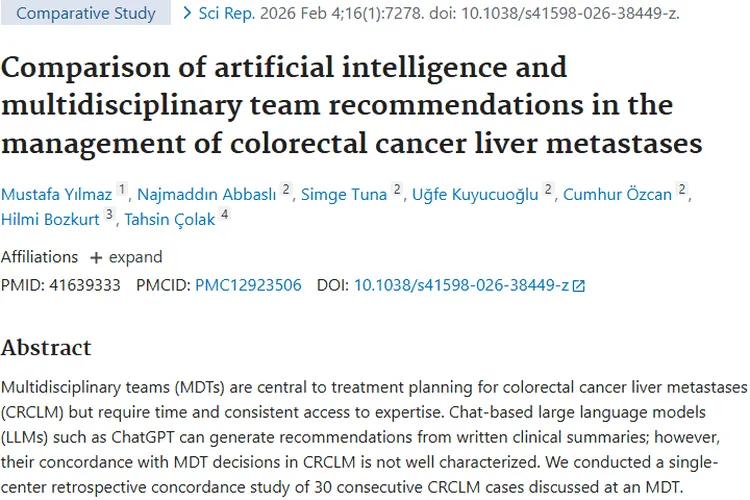Open the DOI external link icon
Image resolution: width=750 pixels, height=500 pixels.
579,286
